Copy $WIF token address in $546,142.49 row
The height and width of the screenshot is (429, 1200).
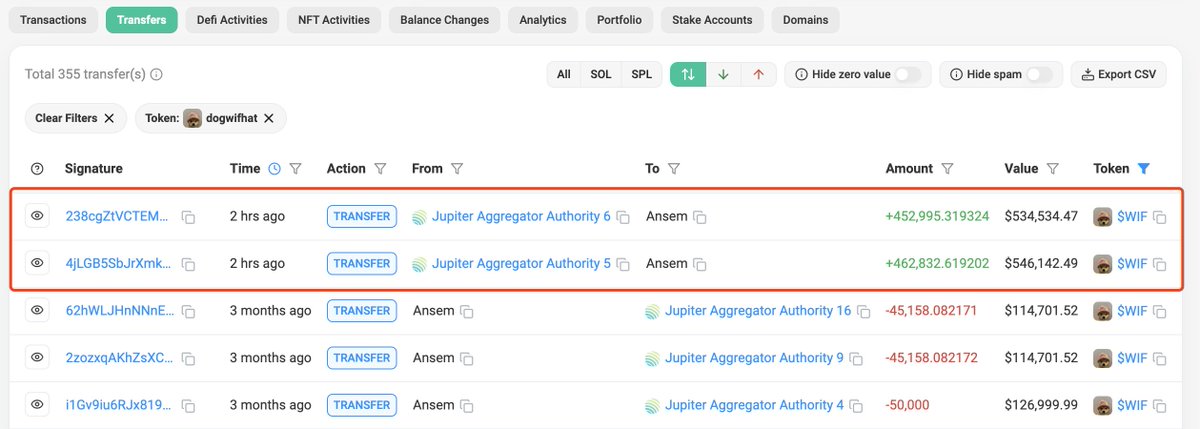[1160, 264]
